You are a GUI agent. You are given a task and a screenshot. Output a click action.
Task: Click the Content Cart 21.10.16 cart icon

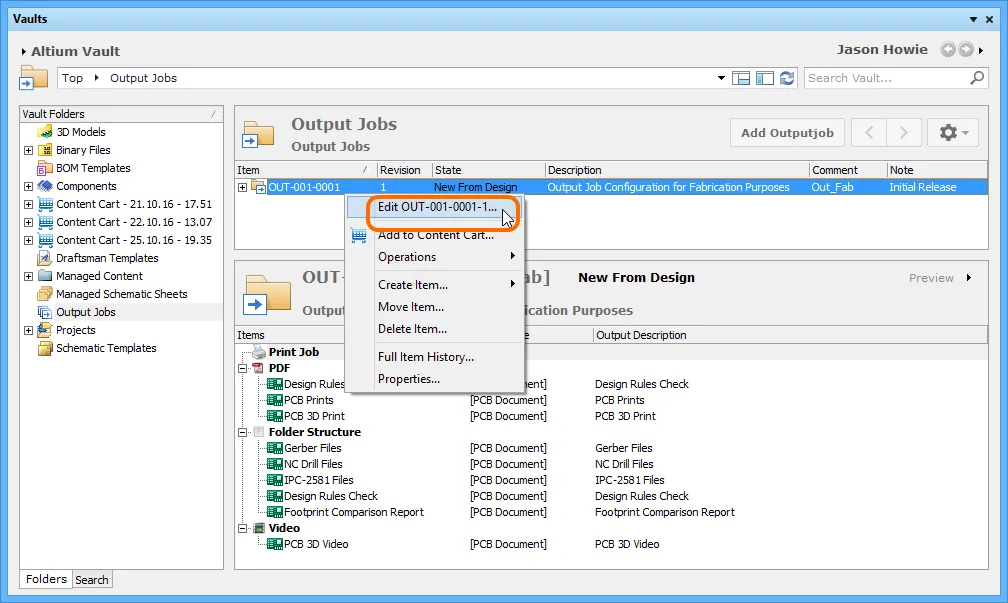[45, 204]
